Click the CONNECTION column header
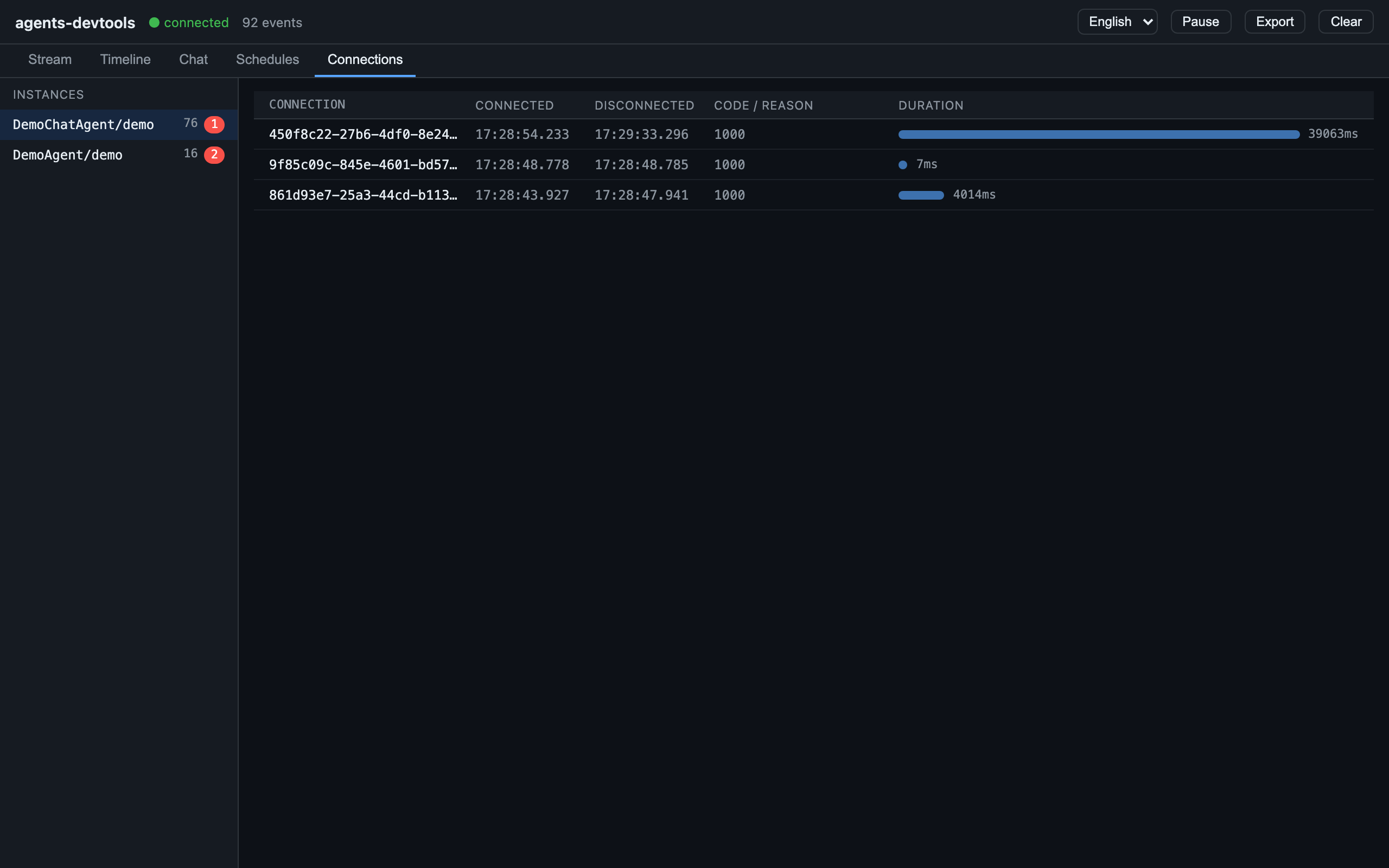The width and height of the screenshot is (1389, 868). [x=307, y=105]
